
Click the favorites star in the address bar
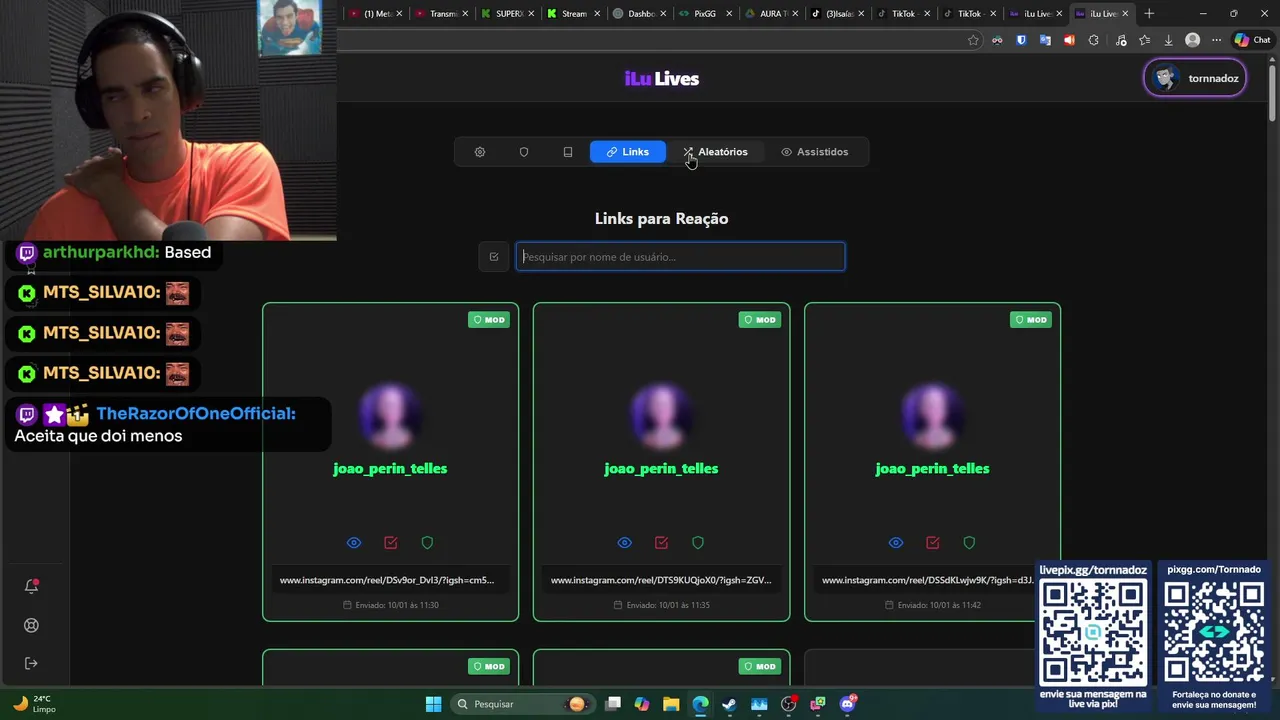coord(973,40)
